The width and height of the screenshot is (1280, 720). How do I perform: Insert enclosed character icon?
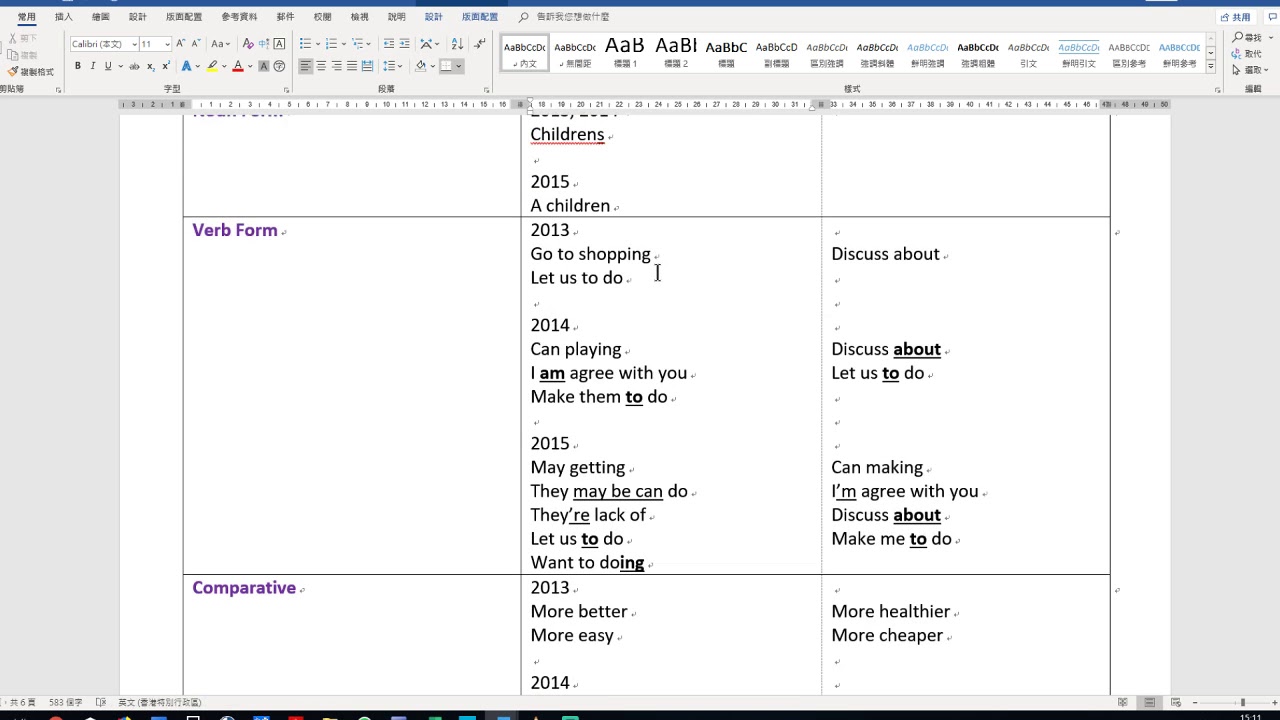point(279,66)
